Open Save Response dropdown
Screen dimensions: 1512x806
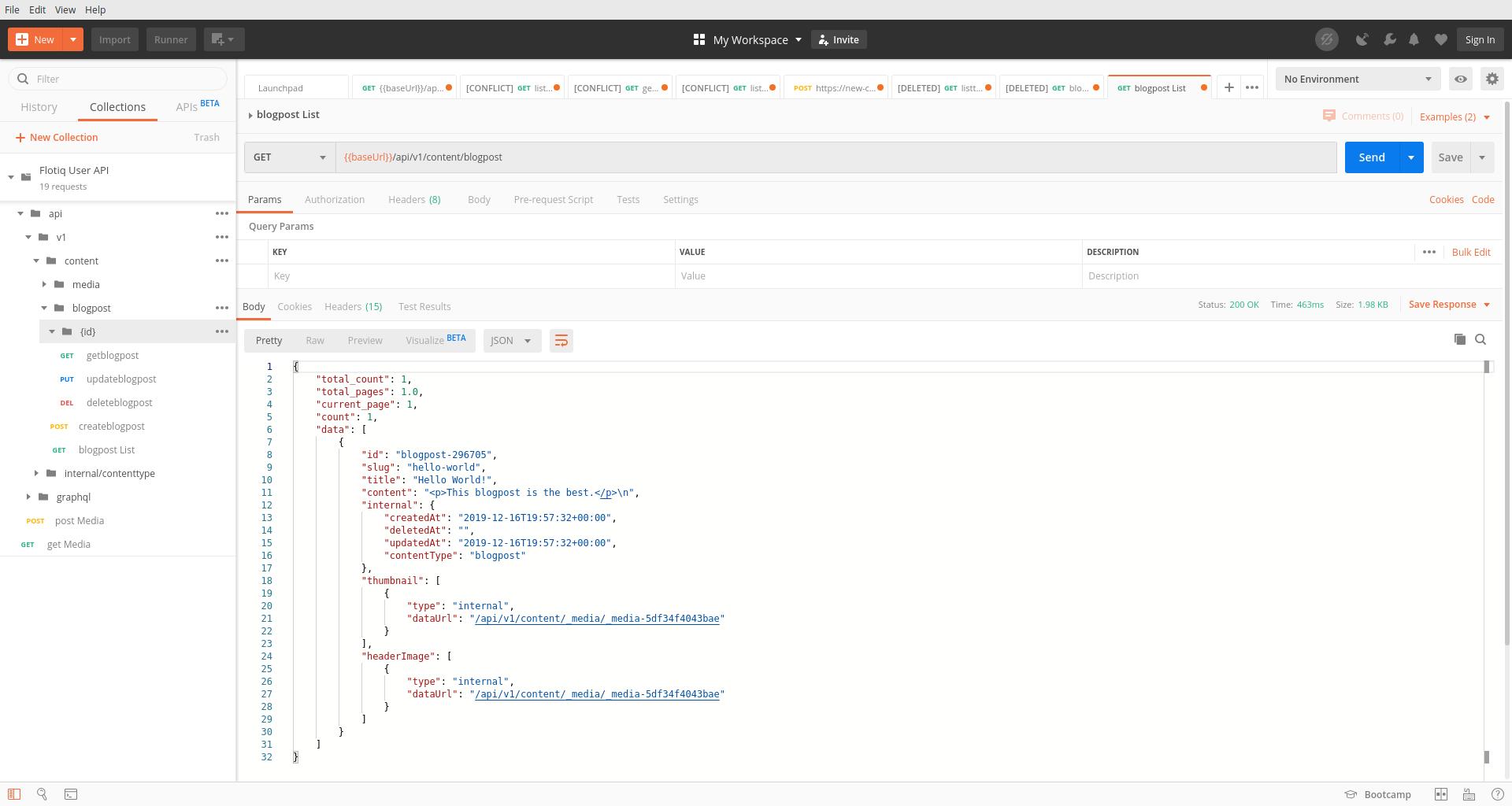(x=1449, y=305)
